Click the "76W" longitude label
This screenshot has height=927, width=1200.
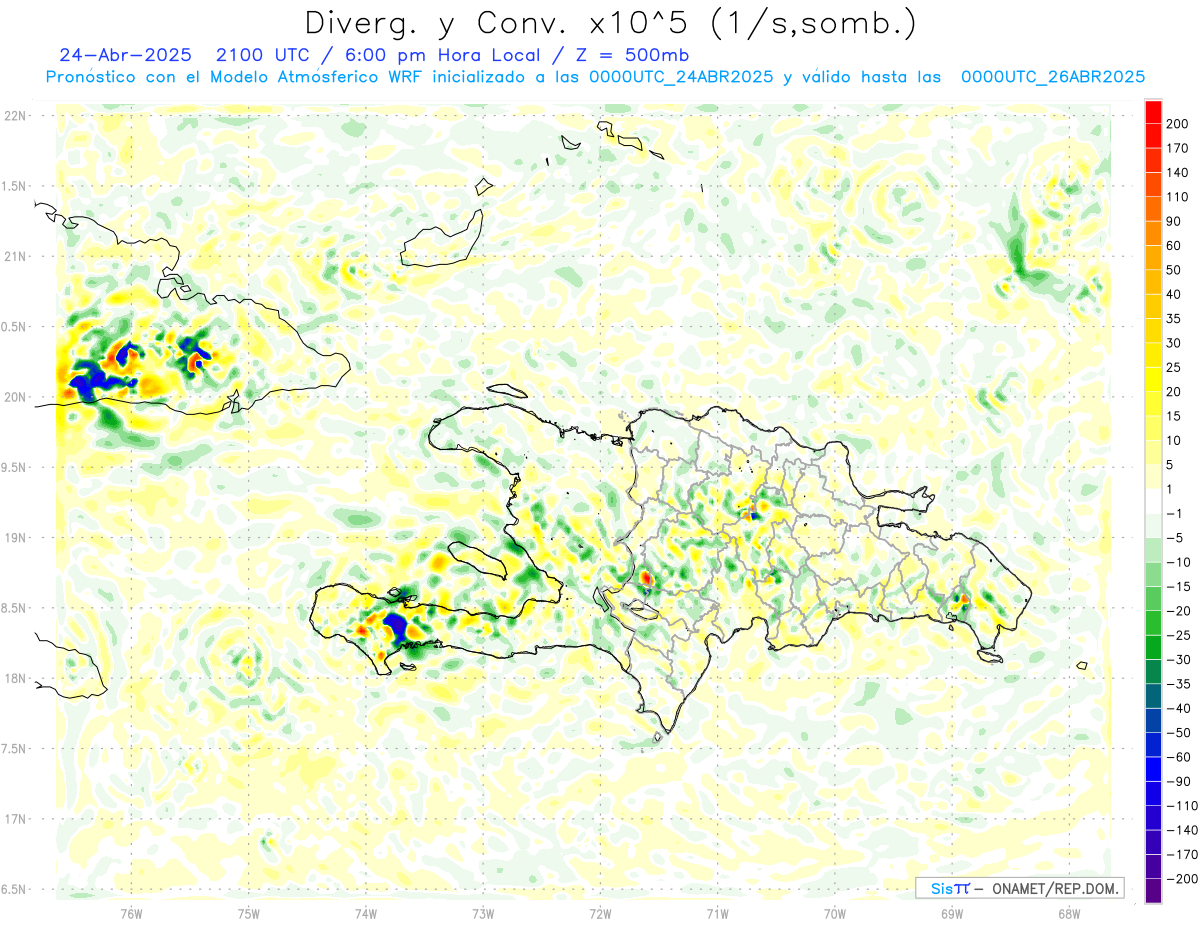pyautogui.click(x=131, y=913)
